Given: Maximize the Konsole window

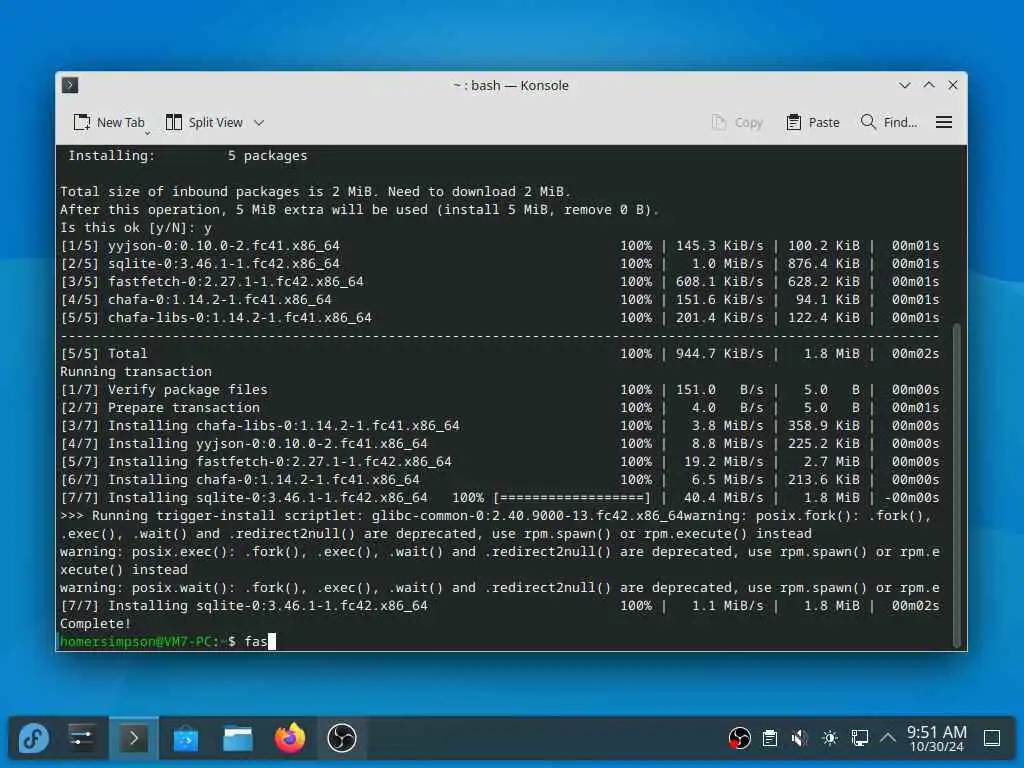Looking at the screenshot, I should [x=929, y=86].
